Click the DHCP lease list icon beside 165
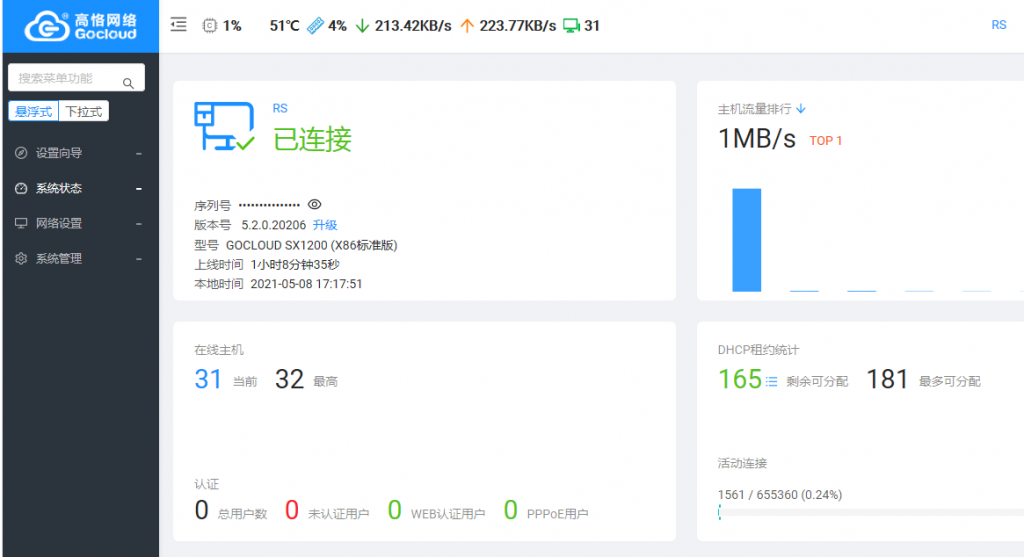The image size is (1024, 557). 771,382
